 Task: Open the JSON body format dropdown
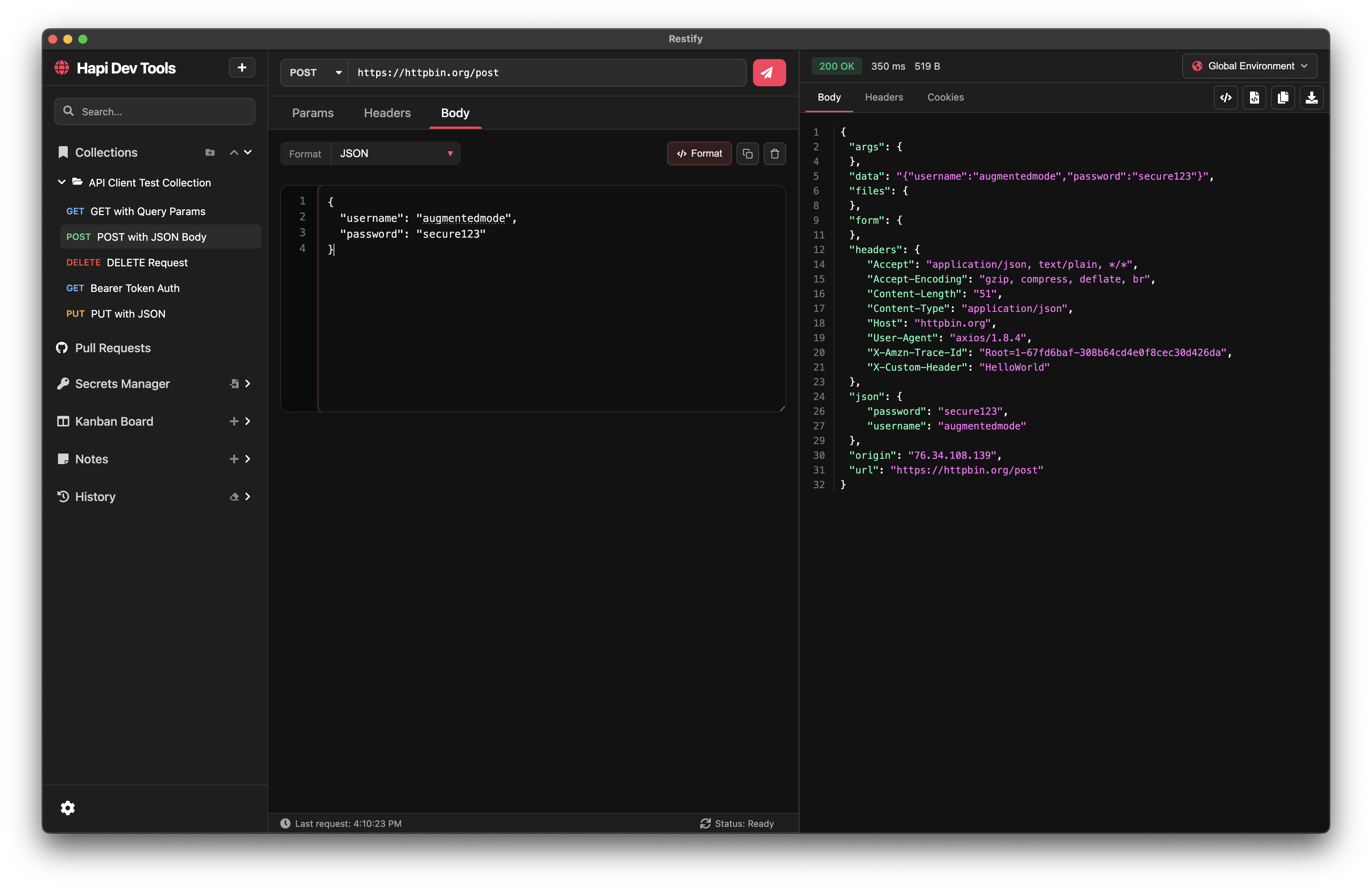click(395, 153)
